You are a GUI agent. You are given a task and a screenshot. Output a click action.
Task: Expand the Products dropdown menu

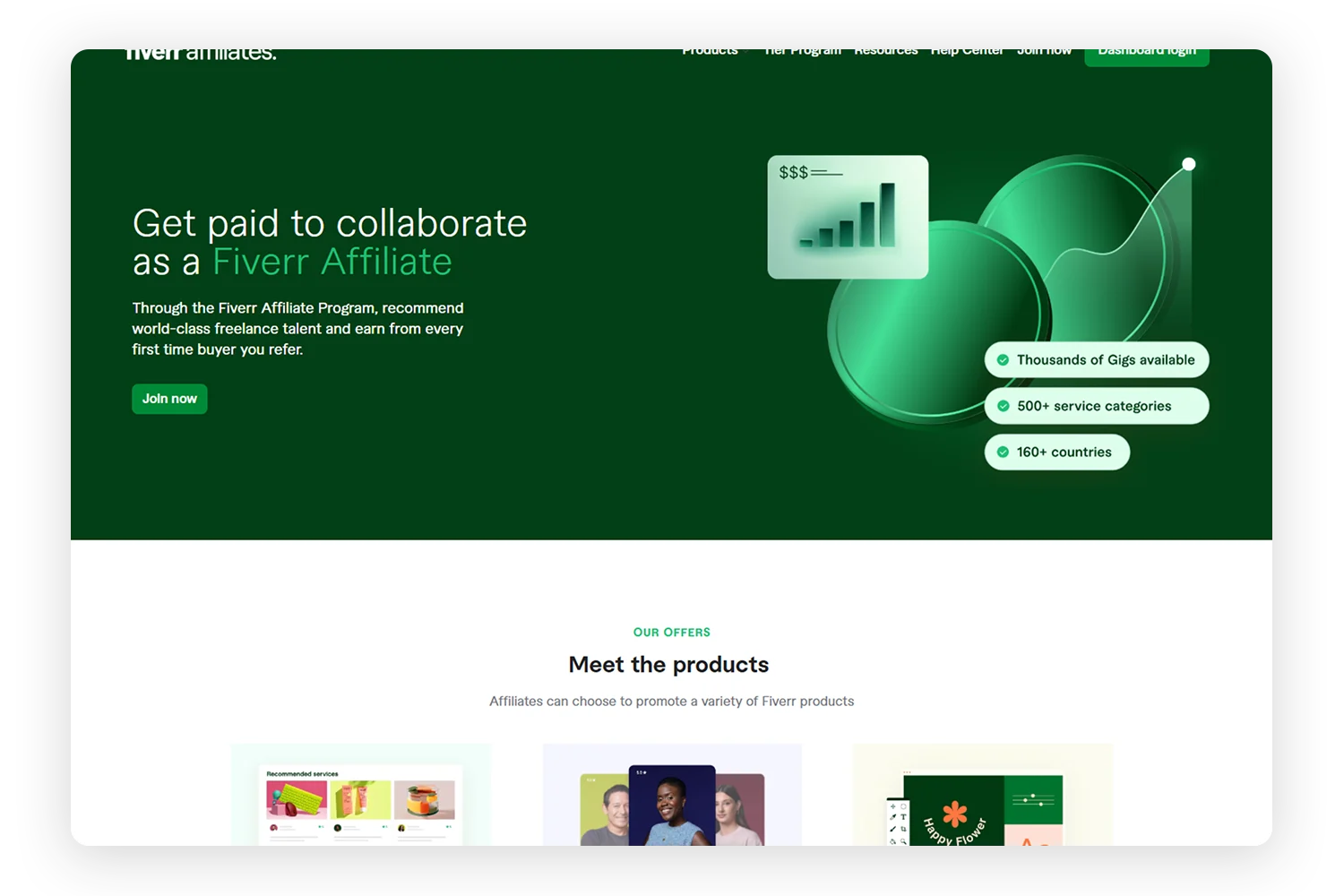714,52
